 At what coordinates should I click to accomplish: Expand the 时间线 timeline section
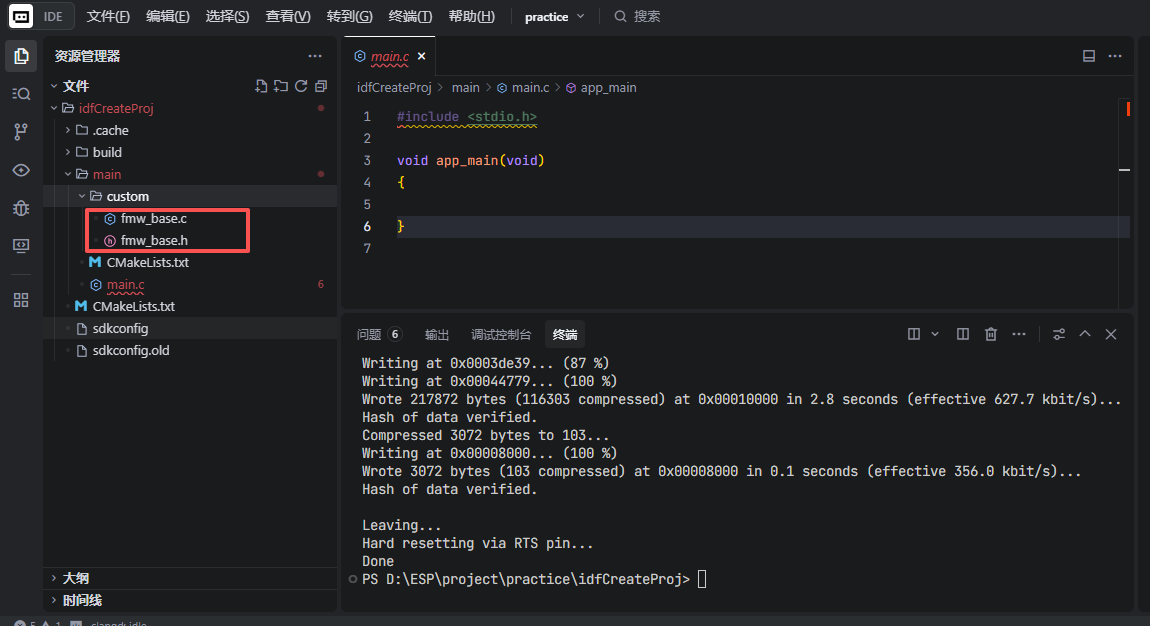point(54,600)
